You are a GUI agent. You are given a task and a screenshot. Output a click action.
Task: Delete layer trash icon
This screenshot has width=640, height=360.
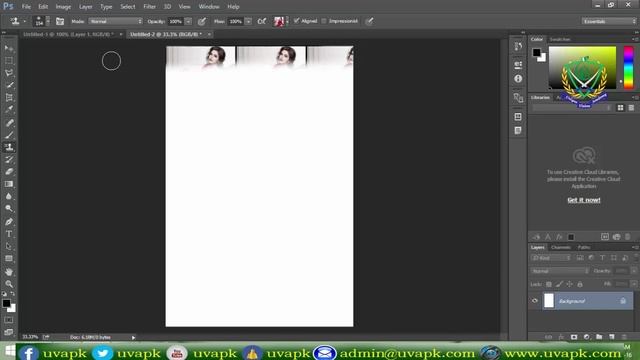tap(624, 337)
